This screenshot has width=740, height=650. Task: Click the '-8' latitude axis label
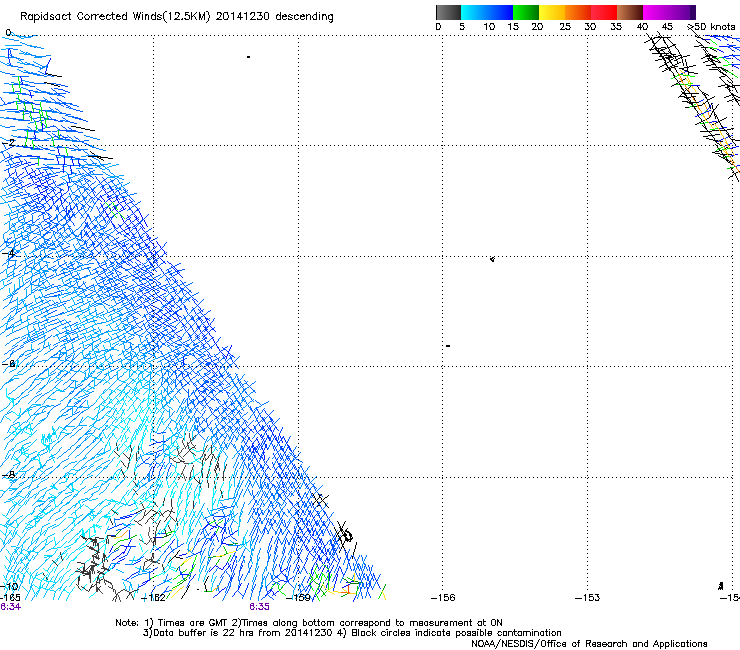click(x=9, y=474)
